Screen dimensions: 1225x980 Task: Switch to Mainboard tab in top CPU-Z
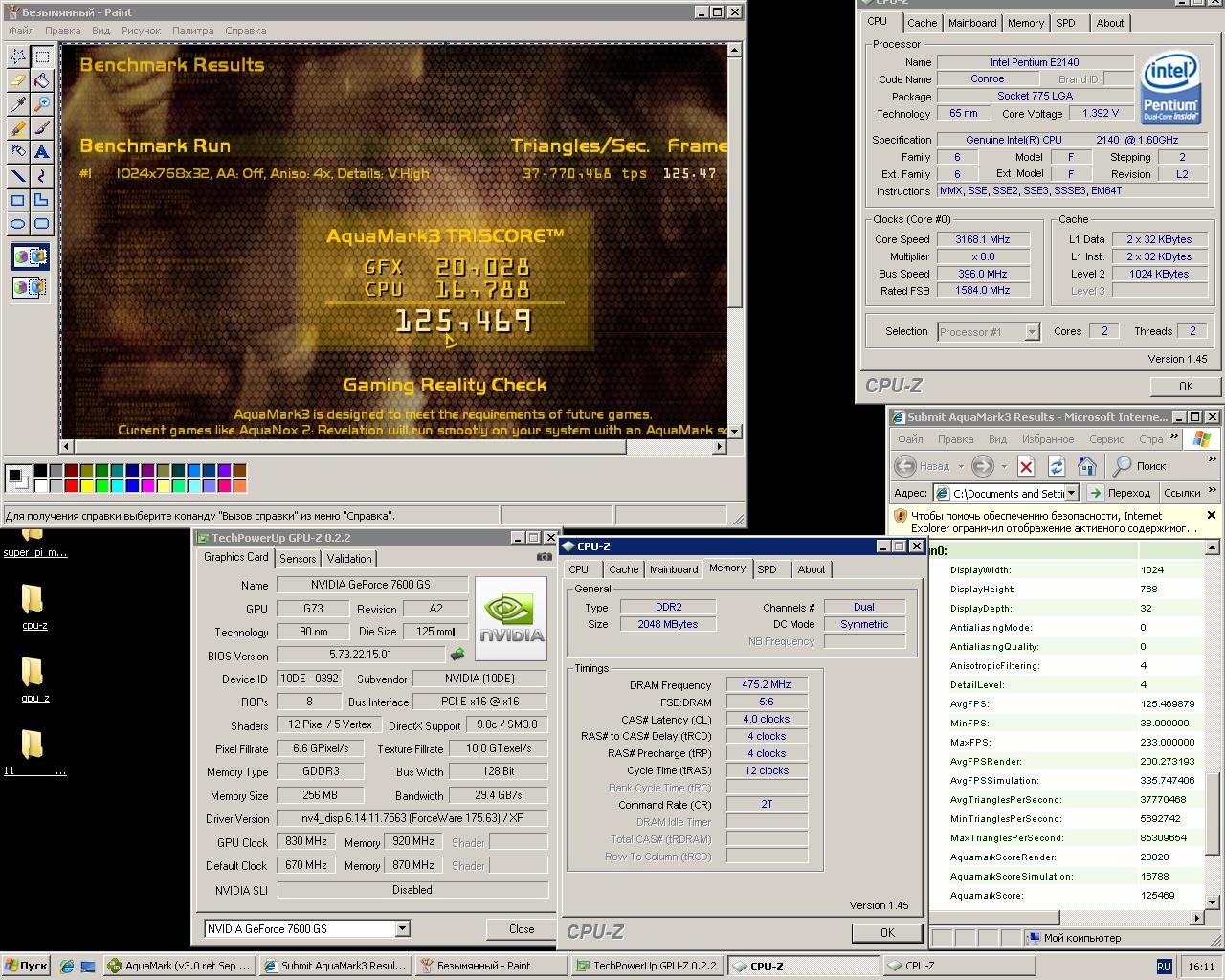(x=972, y=23)
